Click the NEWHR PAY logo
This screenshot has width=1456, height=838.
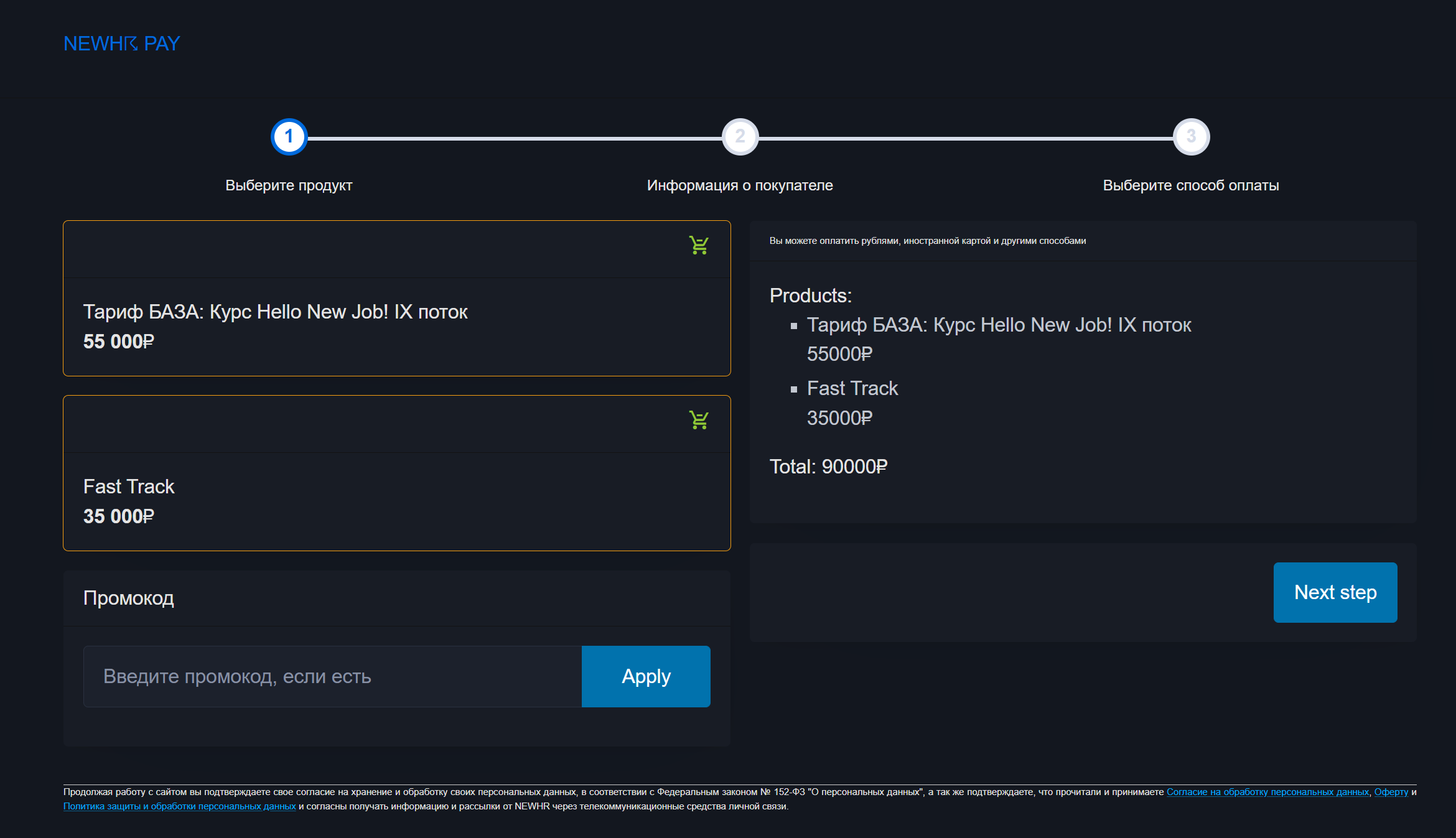click(x=122, y=44)
